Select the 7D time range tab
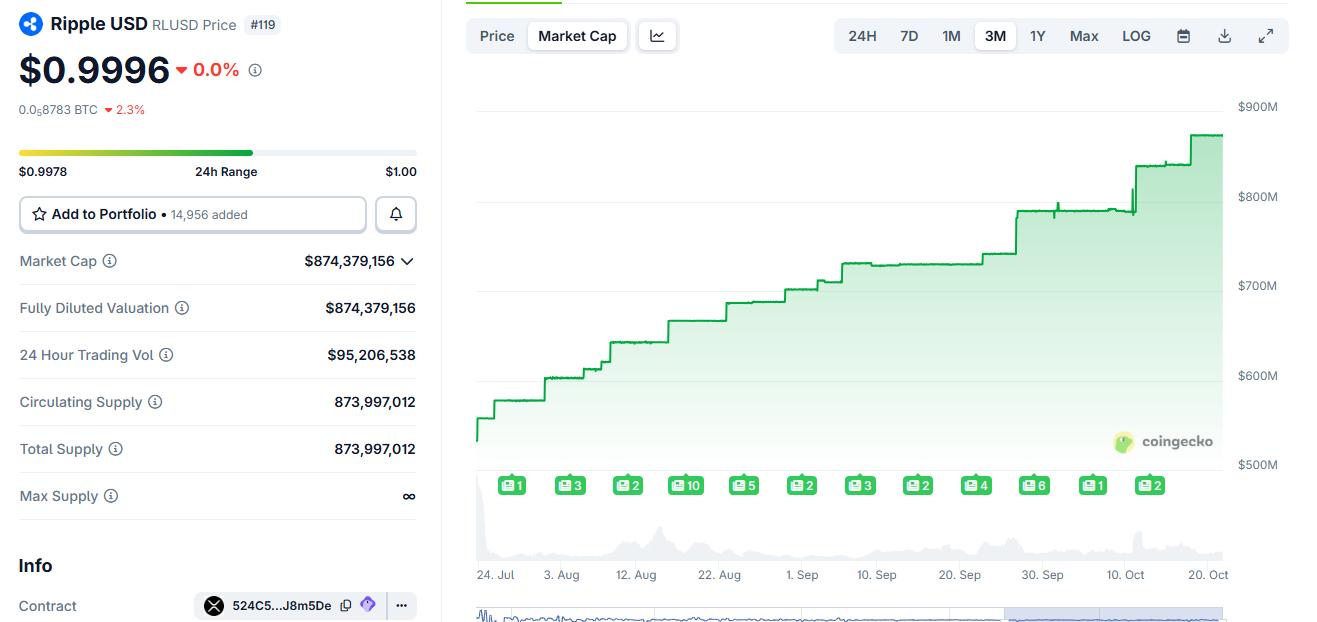Image resolution: width=1317 pixels, height=622 pixels. tap(908, 36)
